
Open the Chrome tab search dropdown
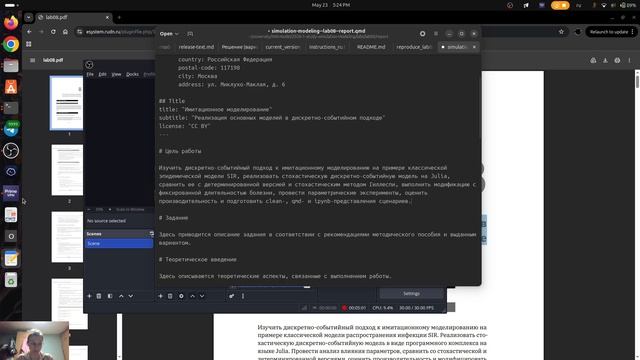[28, 18]
